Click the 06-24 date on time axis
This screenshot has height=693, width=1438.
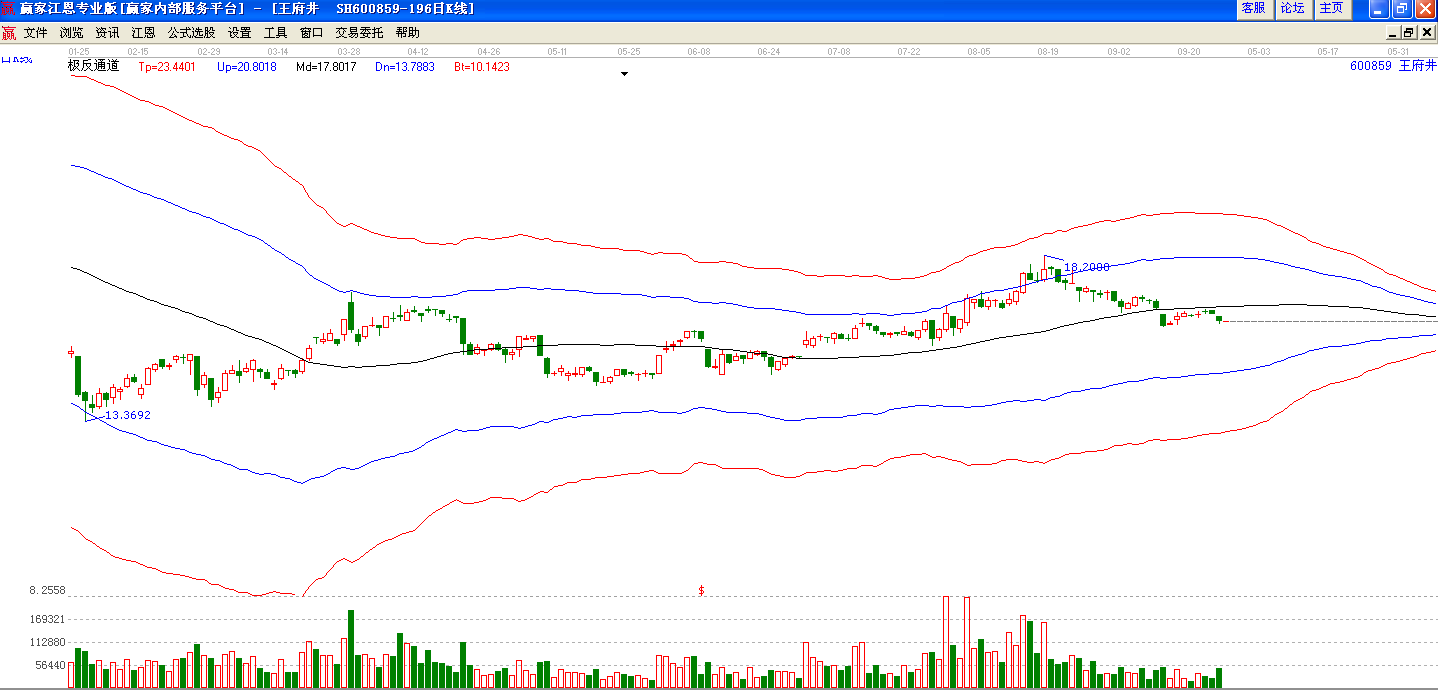coord(768,51)
